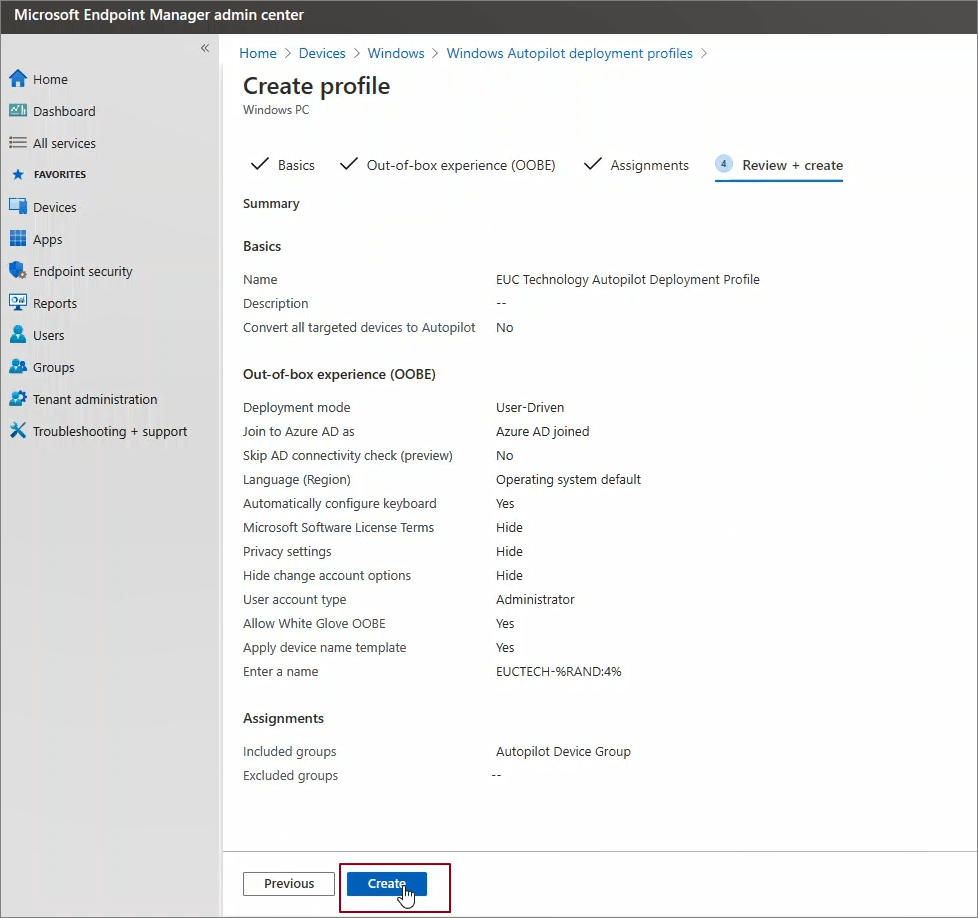Click the Apps grid icon
The height and width of the screenshot is (918, 978).
[18, 239]
